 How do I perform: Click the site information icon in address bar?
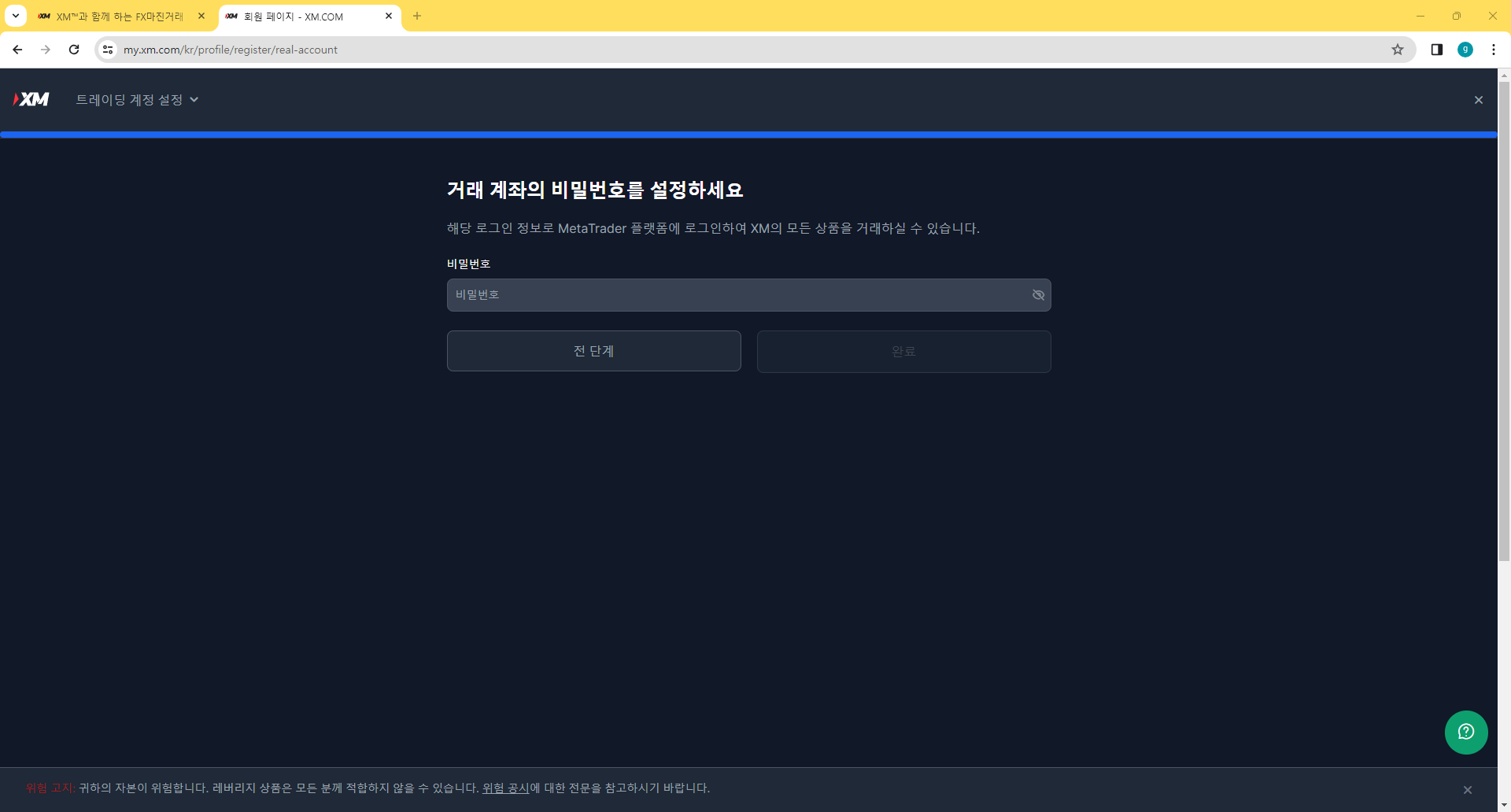pyautogui.click(x=107, y=49)
